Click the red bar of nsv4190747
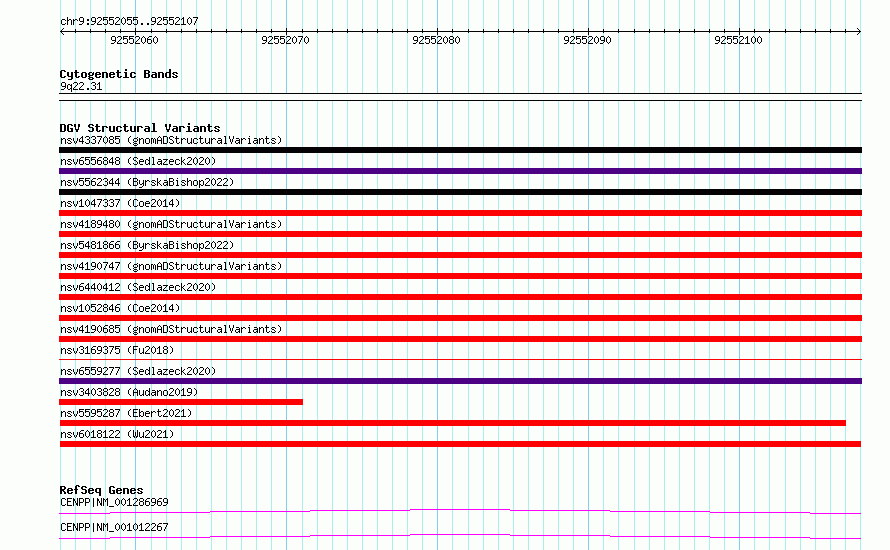This screenshot has height=550, width=890. click(460, 276)
